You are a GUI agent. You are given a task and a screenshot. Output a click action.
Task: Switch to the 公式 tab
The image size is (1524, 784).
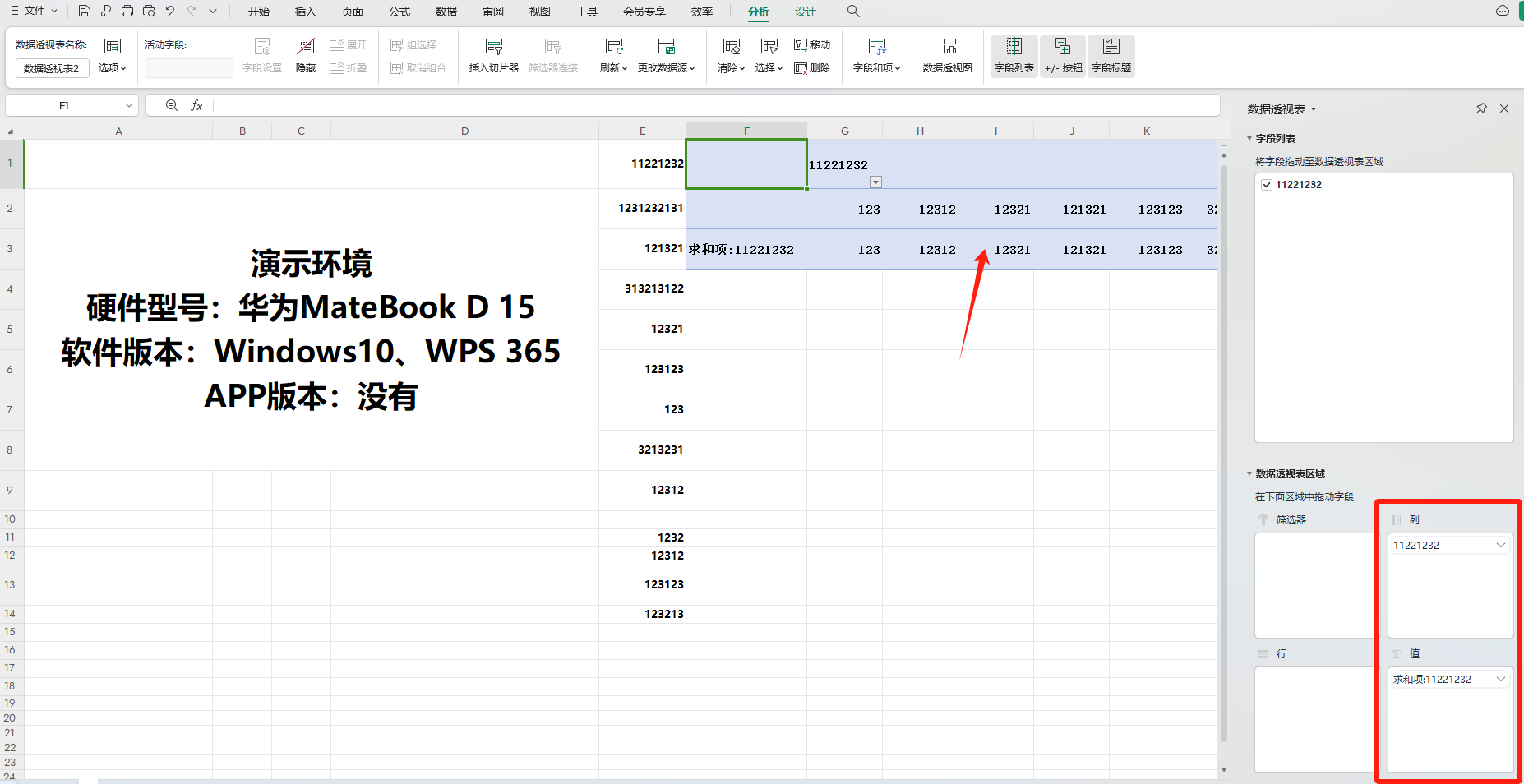click(399, 11)
